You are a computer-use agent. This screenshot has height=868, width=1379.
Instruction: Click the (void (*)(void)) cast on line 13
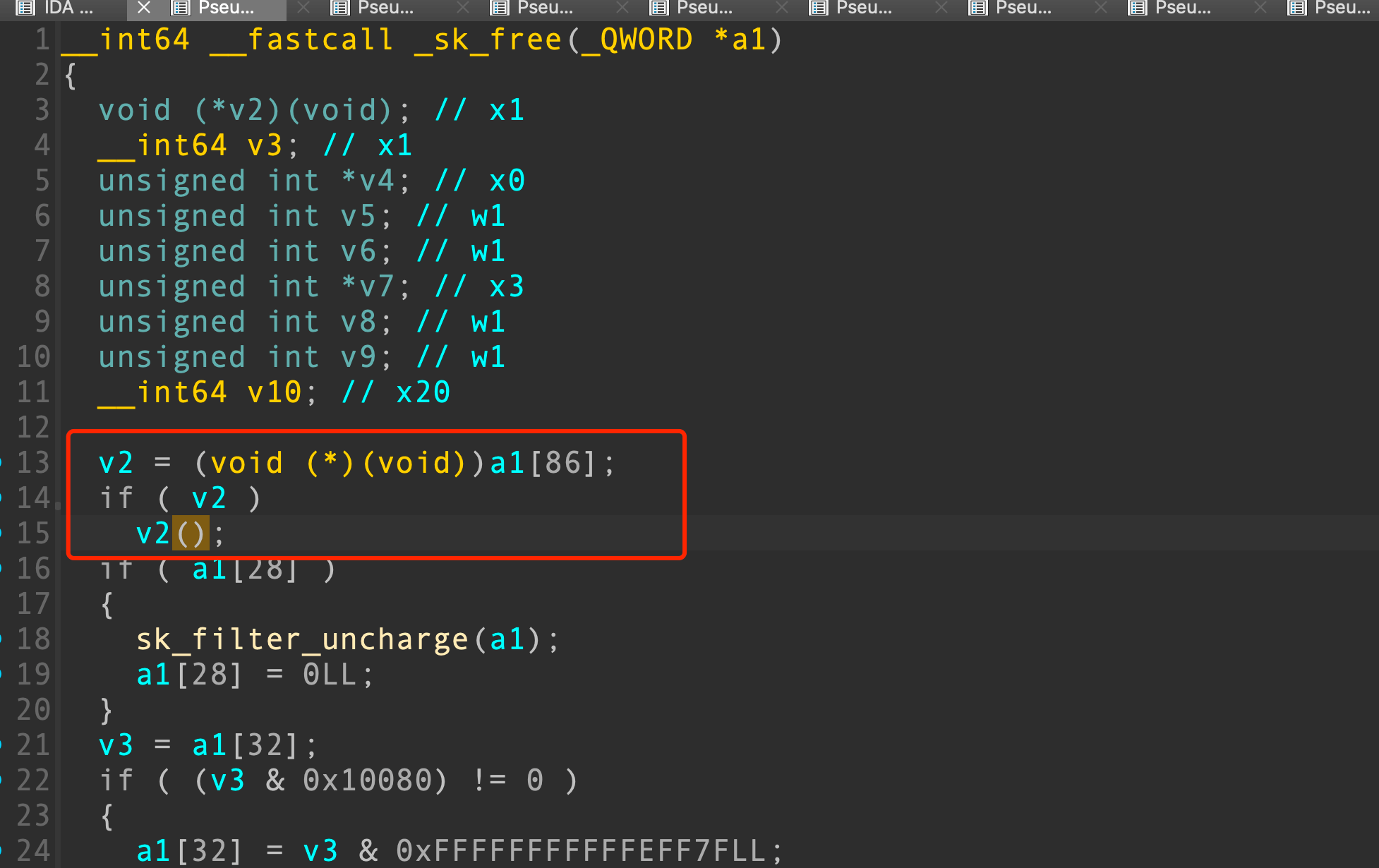[x=339, y=463]
